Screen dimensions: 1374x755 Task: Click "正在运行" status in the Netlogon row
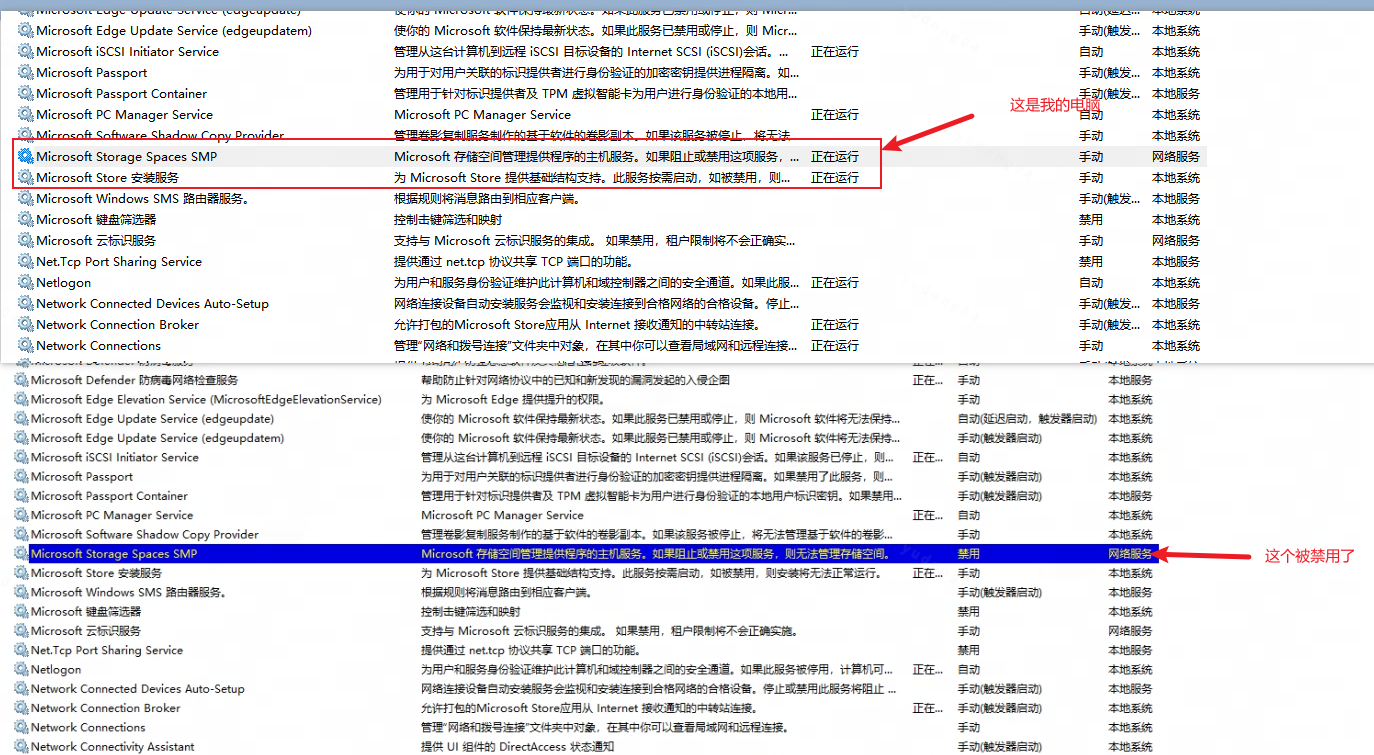pyautogui.click(x=835, y=282)
